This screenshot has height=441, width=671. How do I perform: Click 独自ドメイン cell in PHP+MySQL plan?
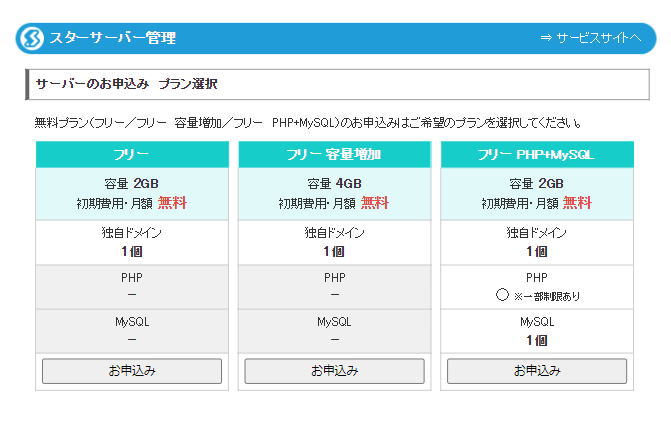pos(537,242)
